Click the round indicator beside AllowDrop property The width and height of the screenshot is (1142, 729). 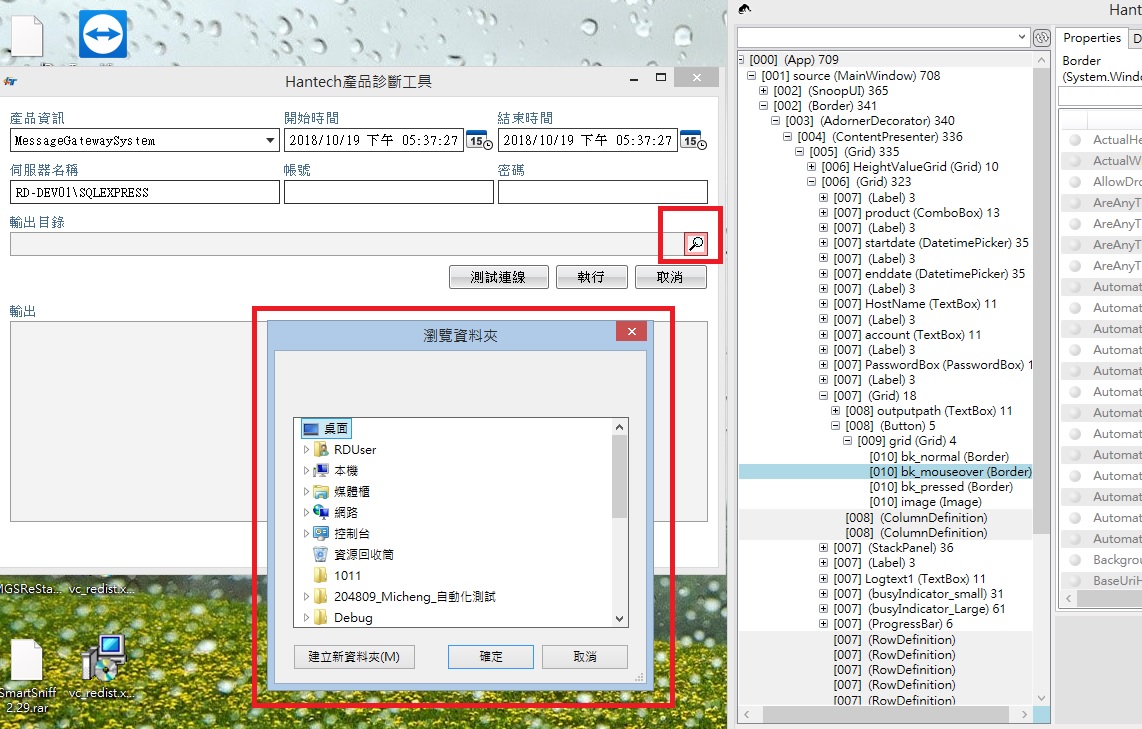(x=1075, y=182)
